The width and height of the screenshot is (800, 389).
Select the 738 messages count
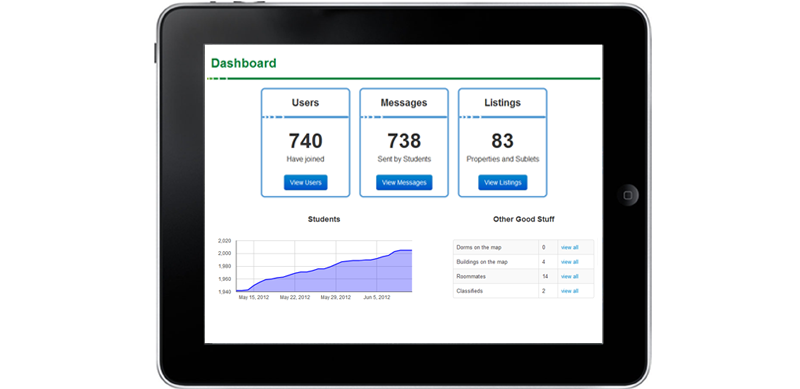click(x=404, y=141)
